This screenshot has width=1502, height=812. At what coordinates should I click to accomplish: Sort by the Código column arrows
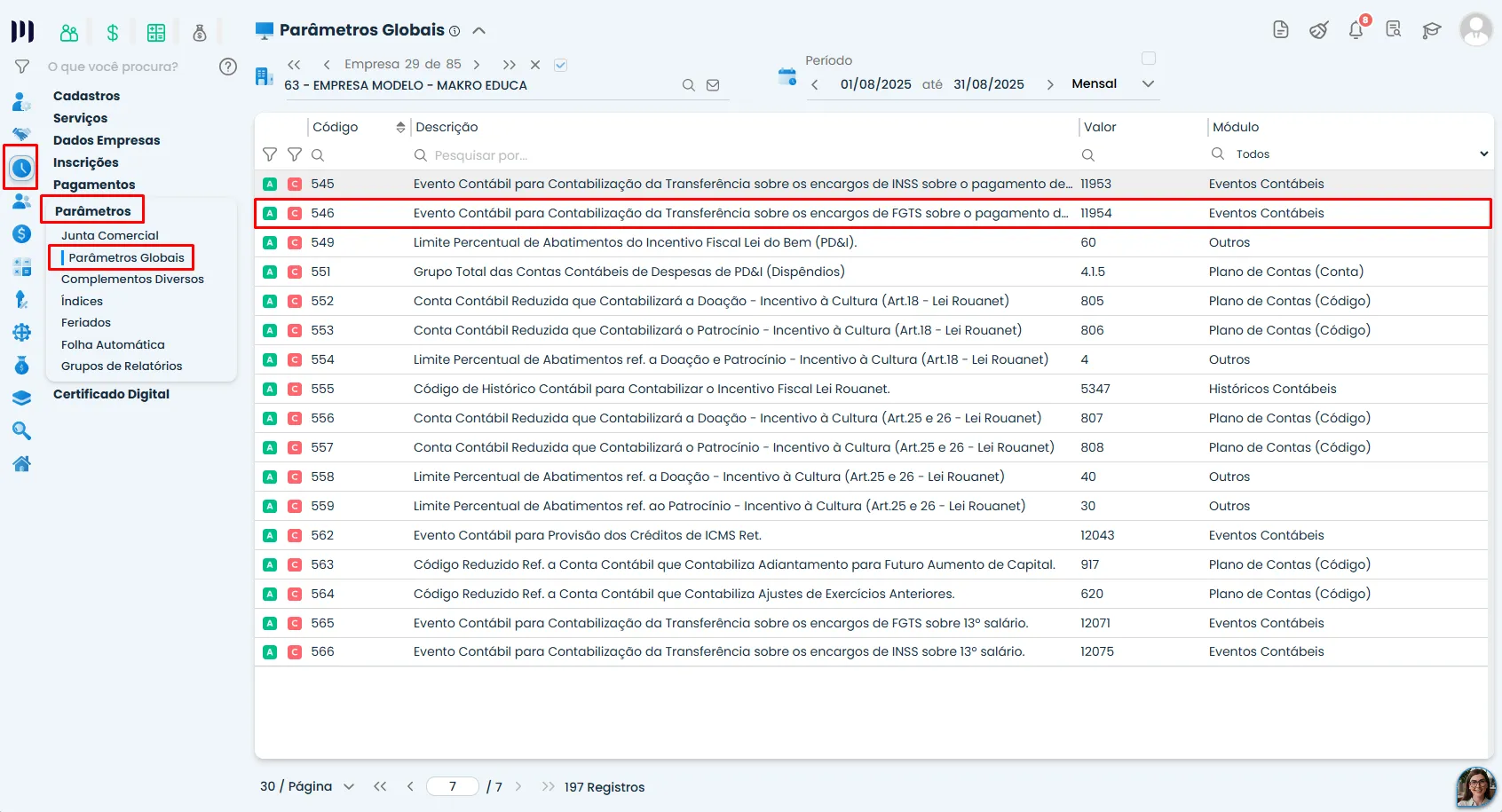coord(400,127)
